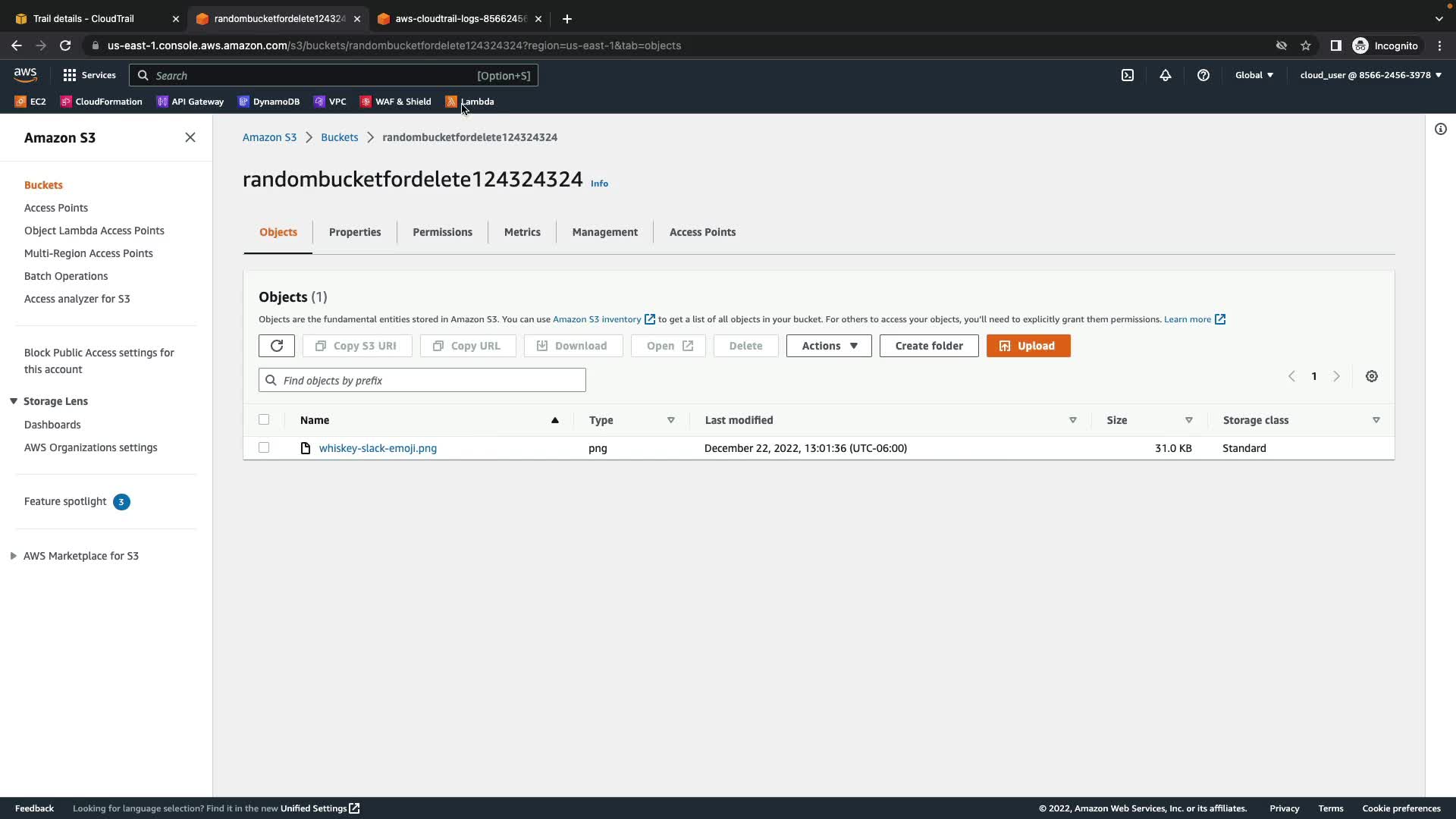The image size is (1456, 819).
Task: Click the orange Upload button
Action: coord(1028,346)
